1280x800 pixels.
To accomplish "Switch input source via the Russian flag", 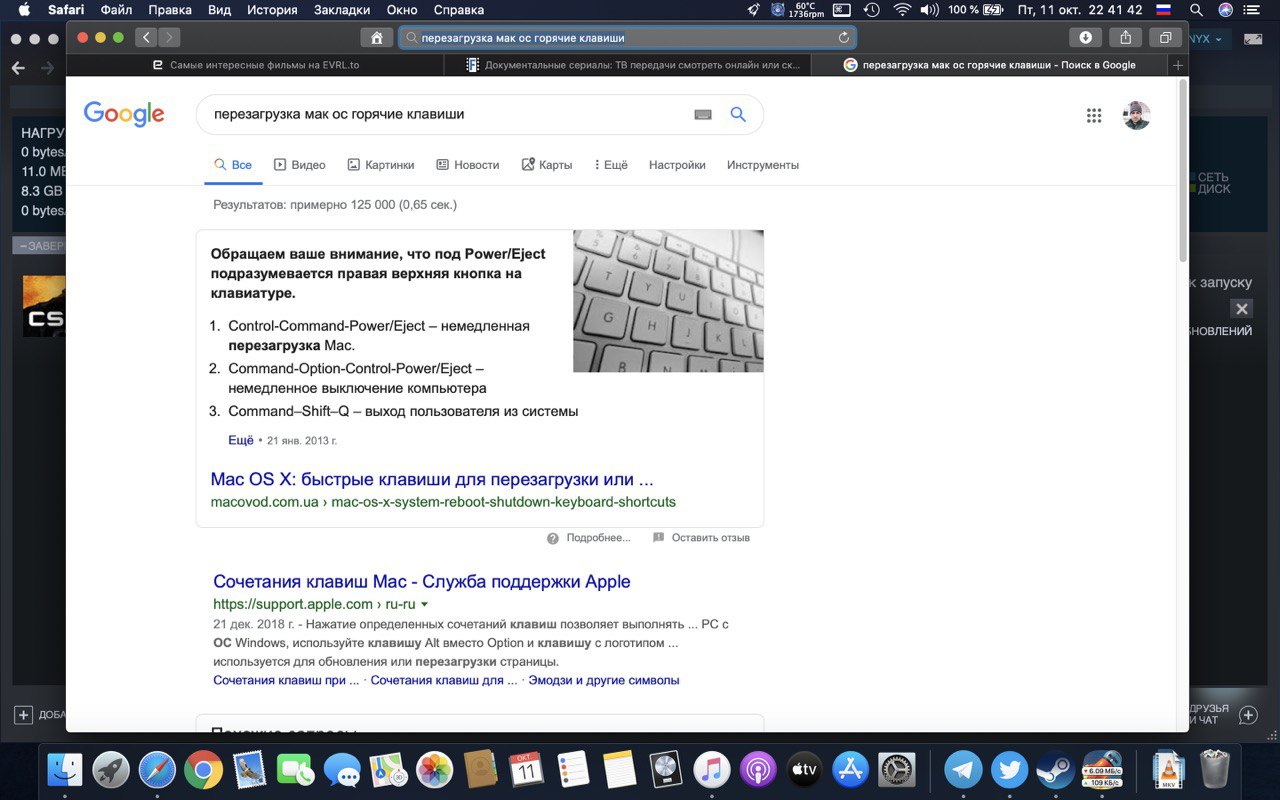I will pyautogui.click(x=1164, y=10).
